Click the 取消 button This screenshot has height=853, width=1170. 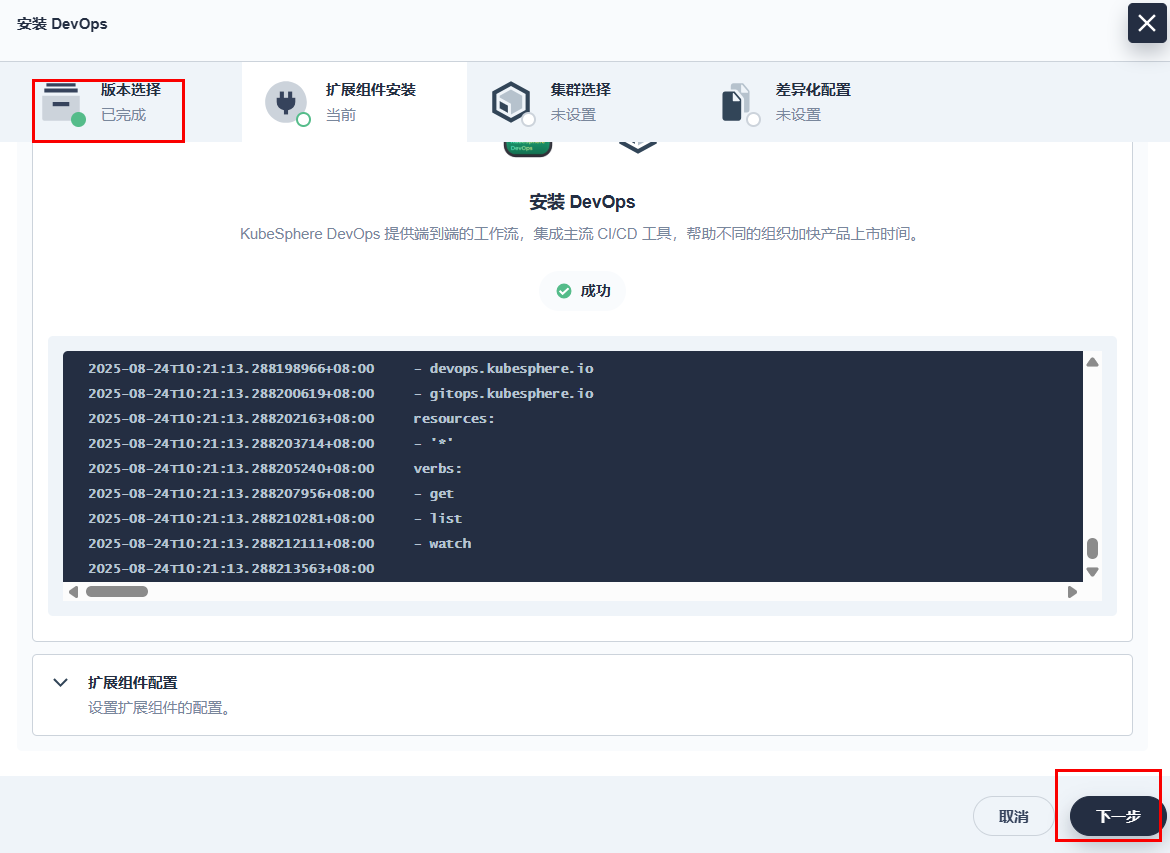pos(1013,816)
